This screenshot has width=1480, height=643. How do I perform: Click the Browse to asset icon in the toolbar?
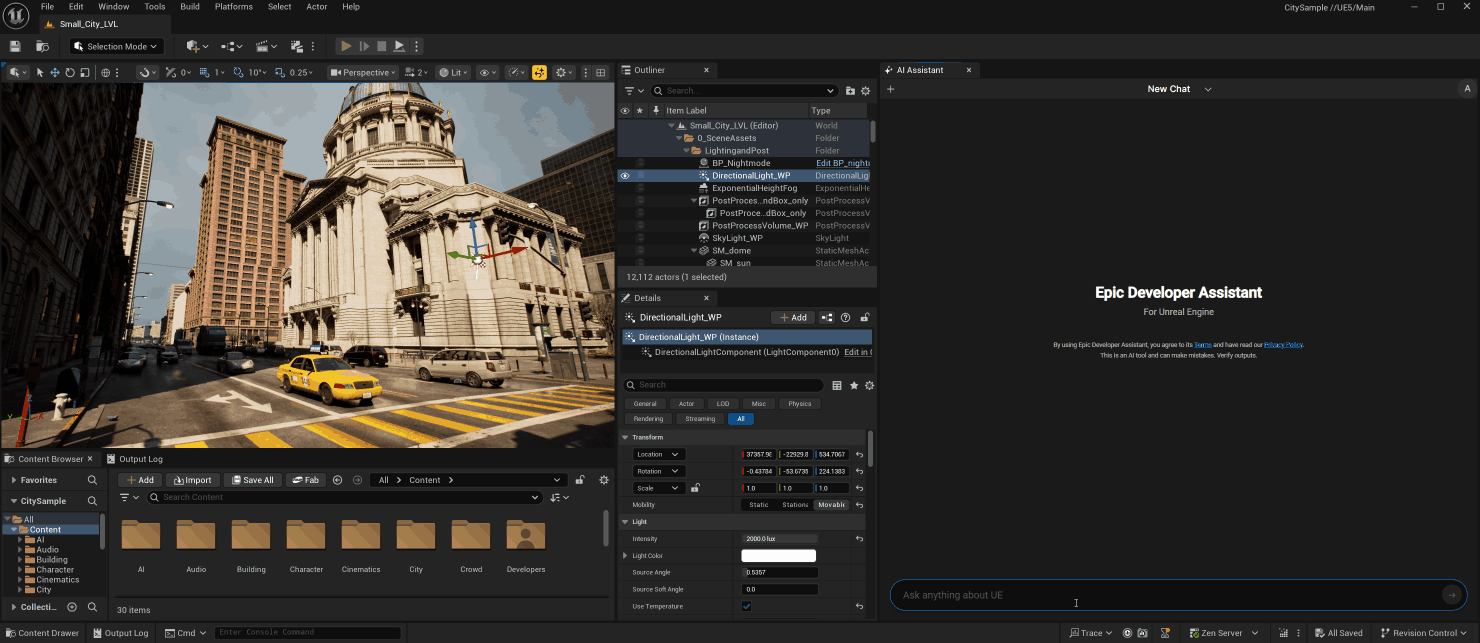(42, 46)
